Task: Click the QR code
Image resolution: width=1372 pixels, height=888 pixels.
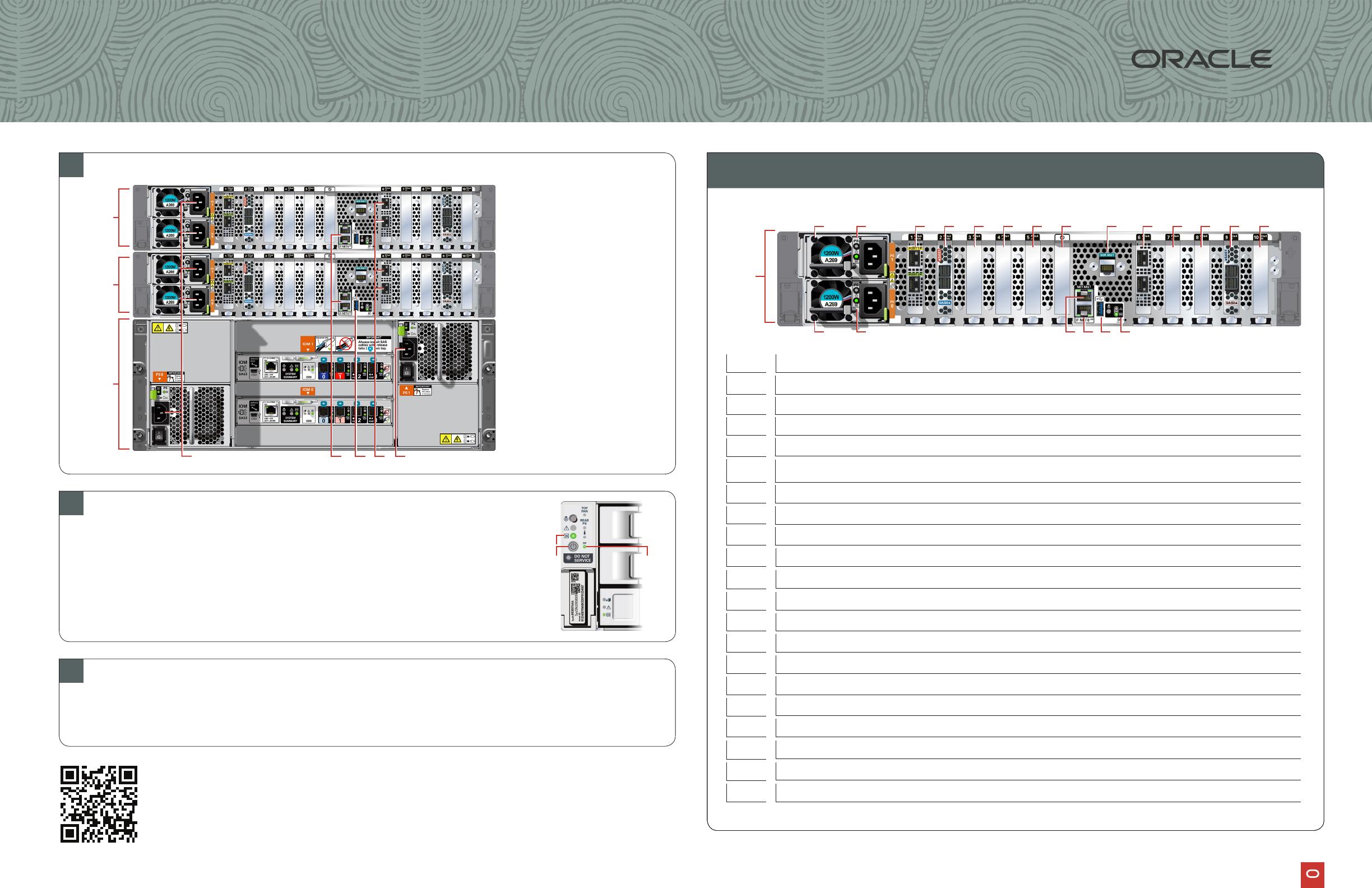Action: click(x=99, y=804)
